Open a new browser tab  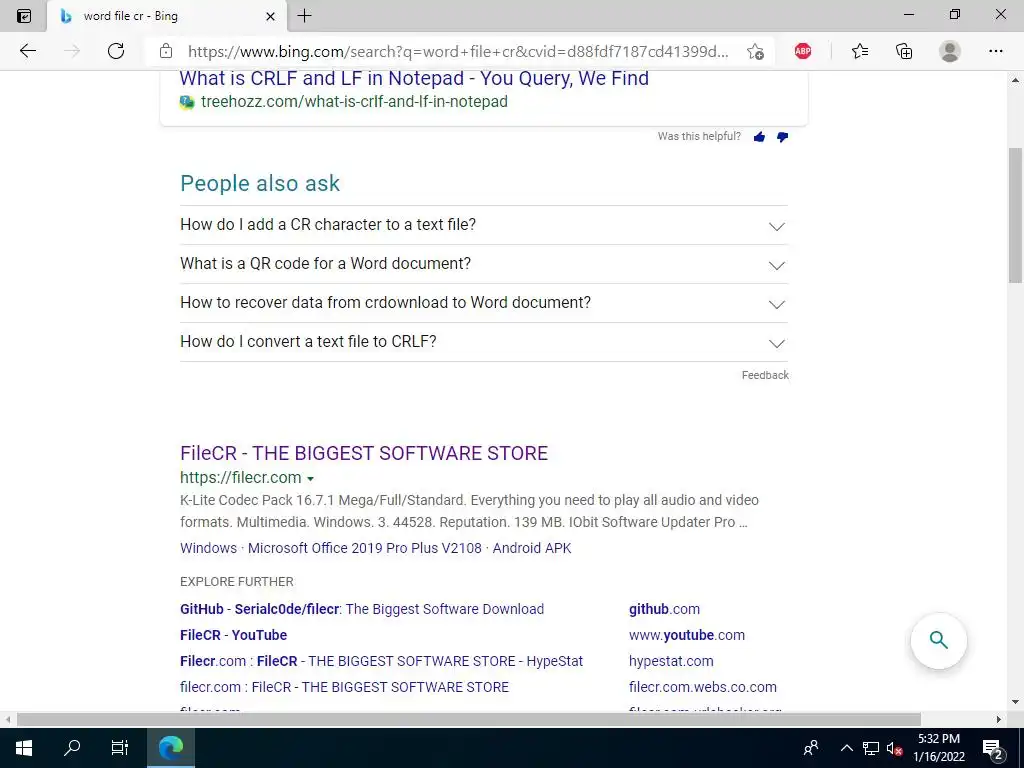point(304,16)
